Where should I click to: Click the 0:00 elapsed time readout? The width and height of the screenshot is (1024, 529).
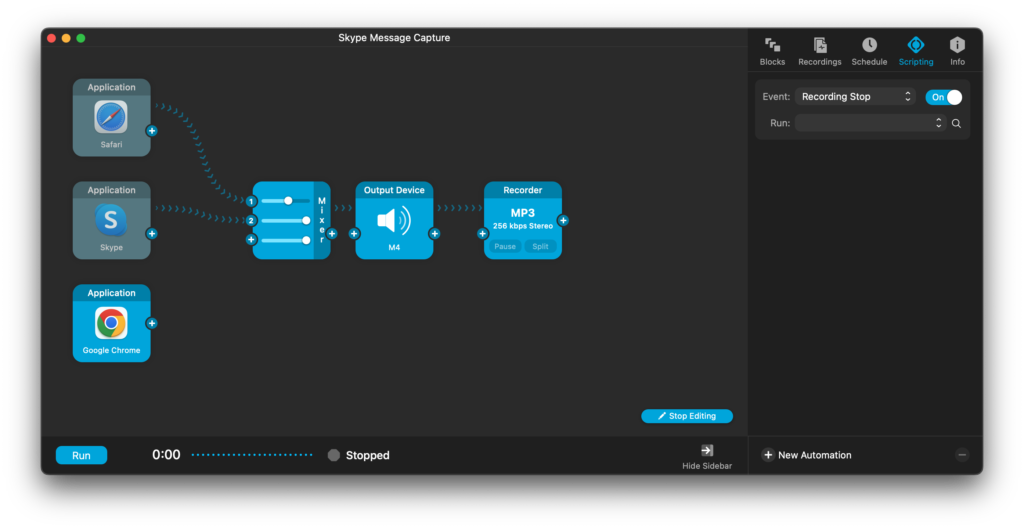(x=166, y=455)
